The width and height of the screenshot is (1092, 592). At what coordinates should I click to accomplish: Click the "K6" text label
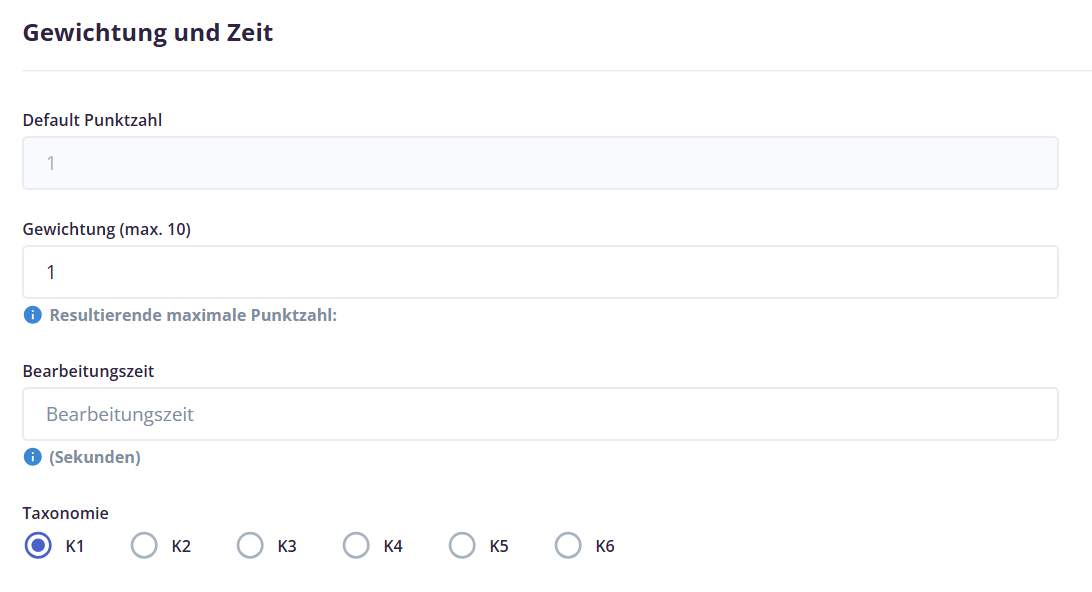tap(604, 546)
